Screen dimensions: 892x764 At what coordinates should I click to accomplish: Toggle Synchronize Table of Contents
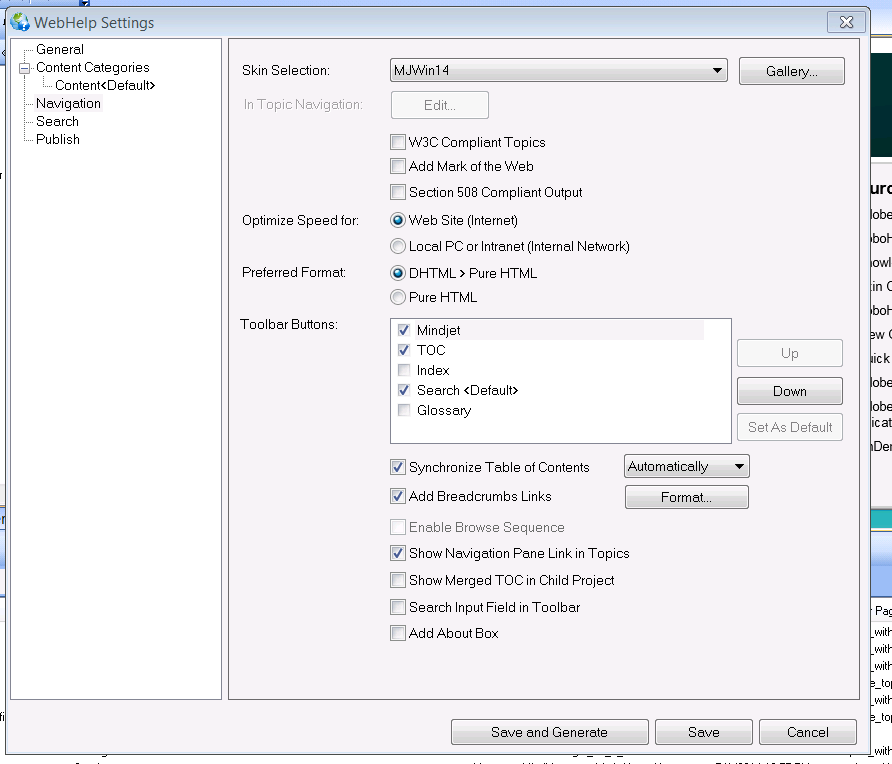398,467
